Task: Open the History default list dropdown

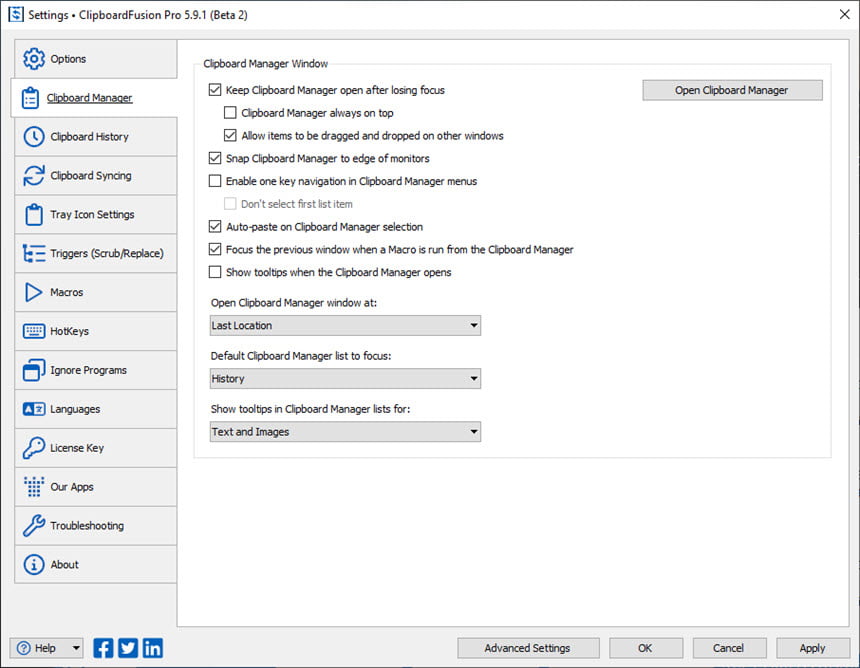Action: click(346, 378)
